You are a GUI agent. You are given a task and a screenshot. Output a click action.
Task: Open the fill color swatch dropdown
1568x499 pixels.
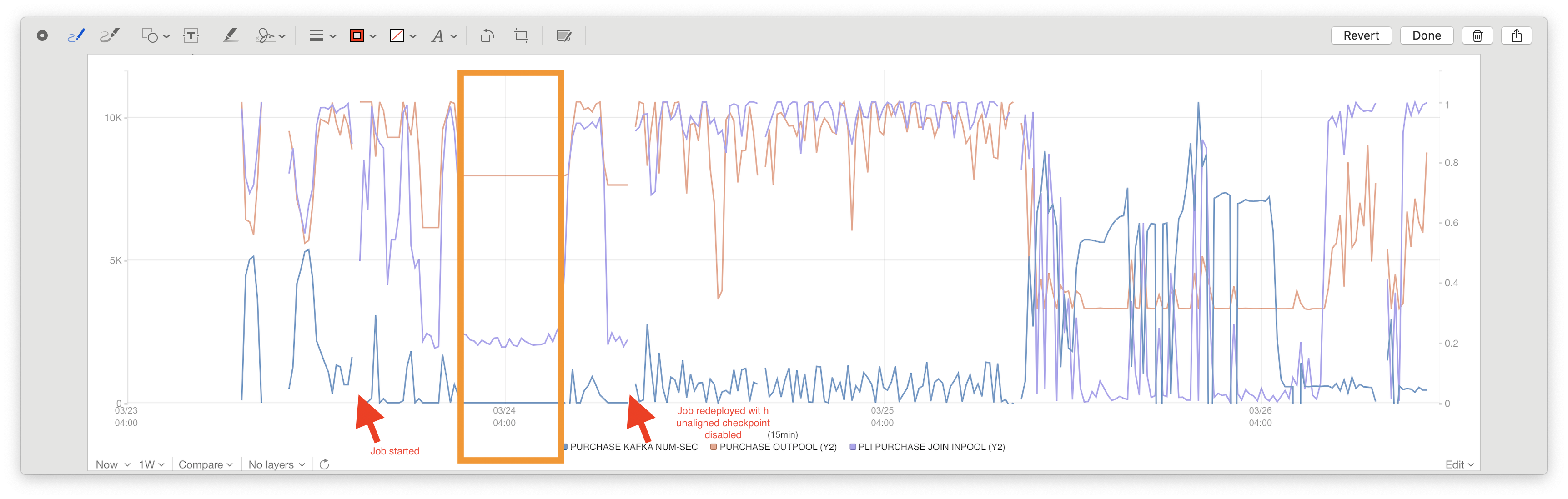click(x=402, y=36)
